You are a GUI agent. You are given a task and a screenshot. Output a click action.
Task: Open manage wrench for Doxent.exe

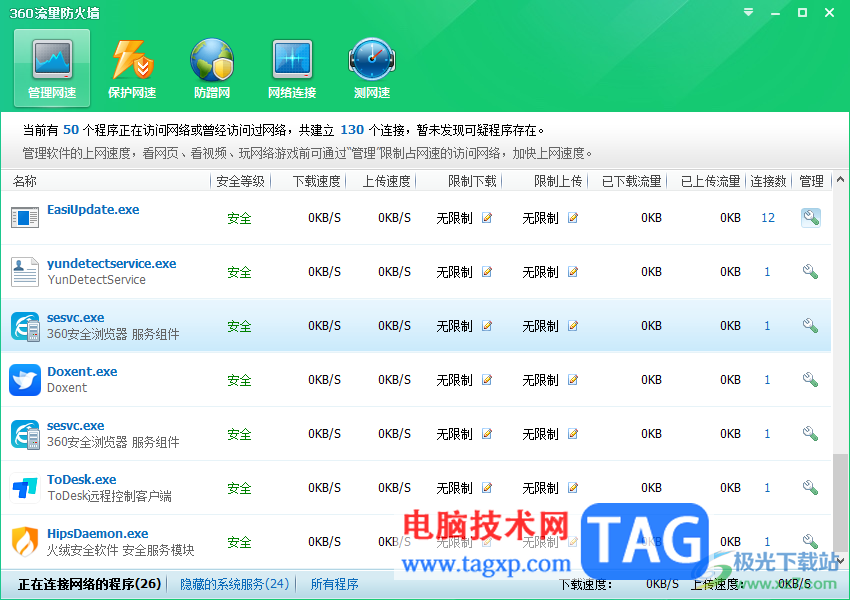tap(810, 379)
